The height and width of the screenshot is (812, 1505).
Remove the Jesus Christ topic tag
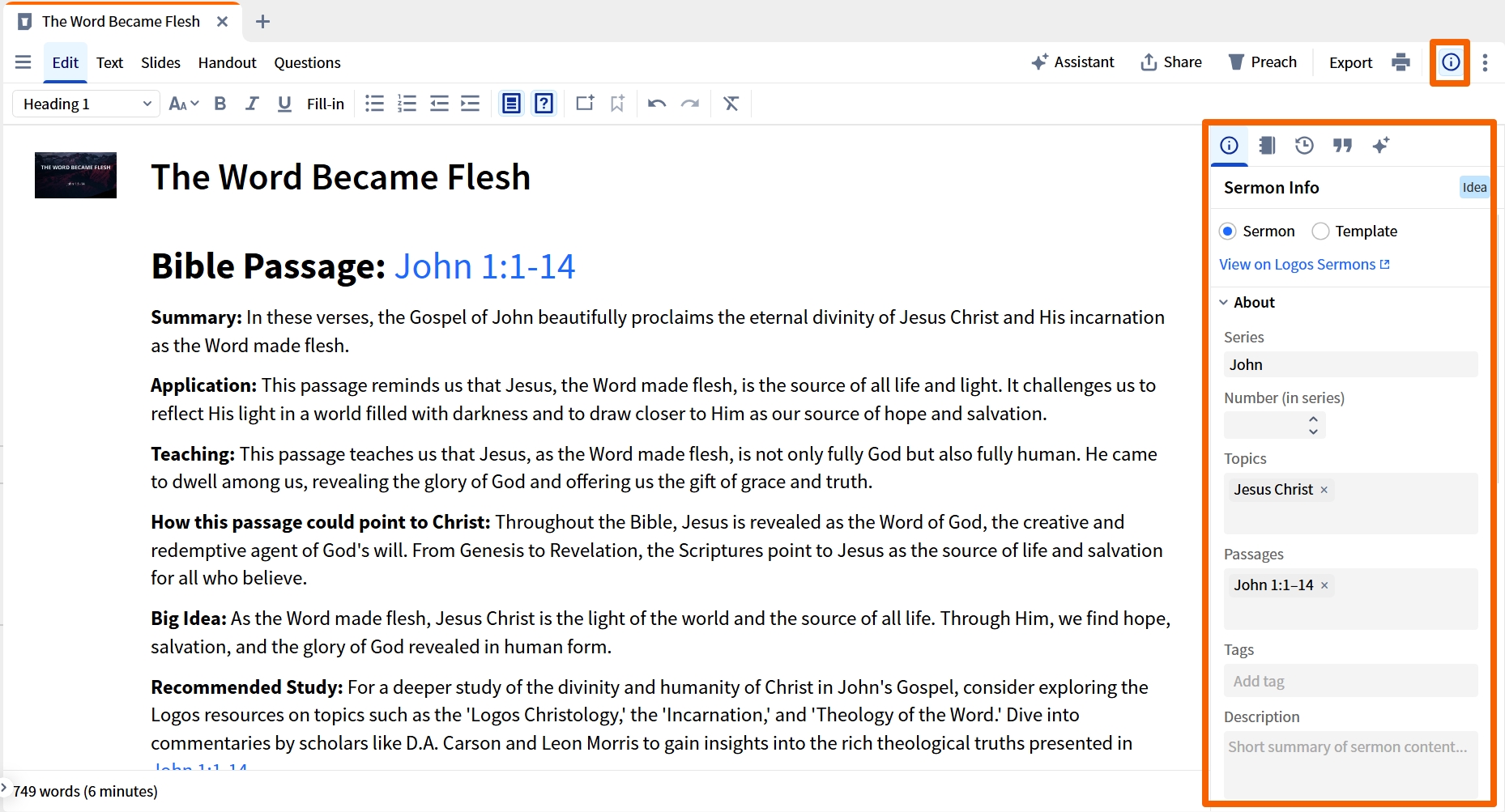1324,490
